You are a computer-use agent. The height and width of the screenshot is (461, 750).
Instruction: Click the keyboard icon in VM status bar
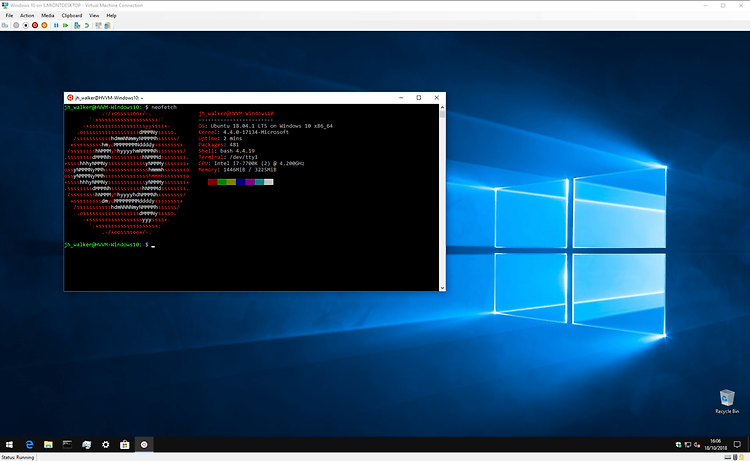(x=728, y=457)
